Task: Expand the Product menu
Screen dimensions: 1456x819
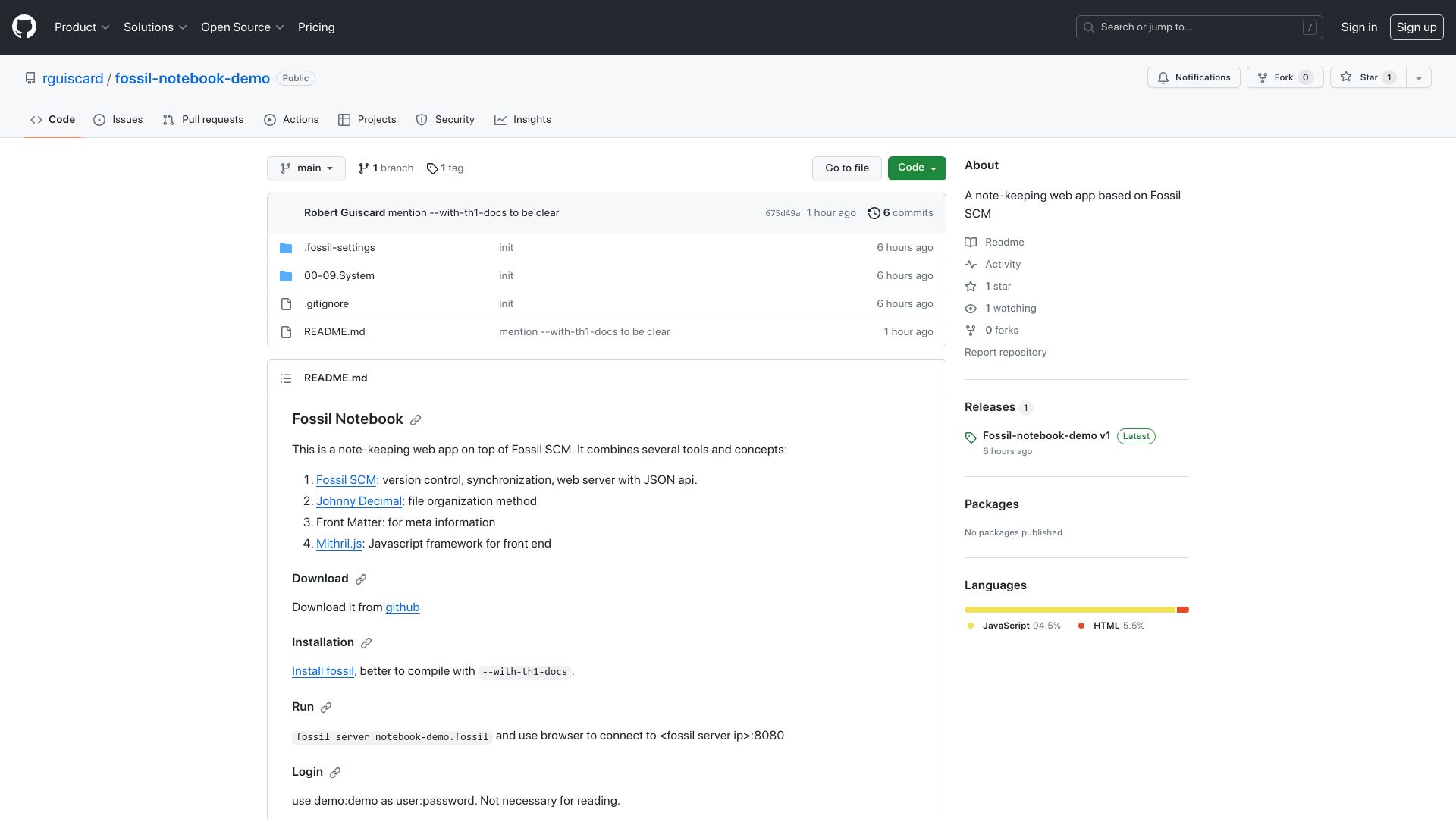Action: click(x=82, y=27)
